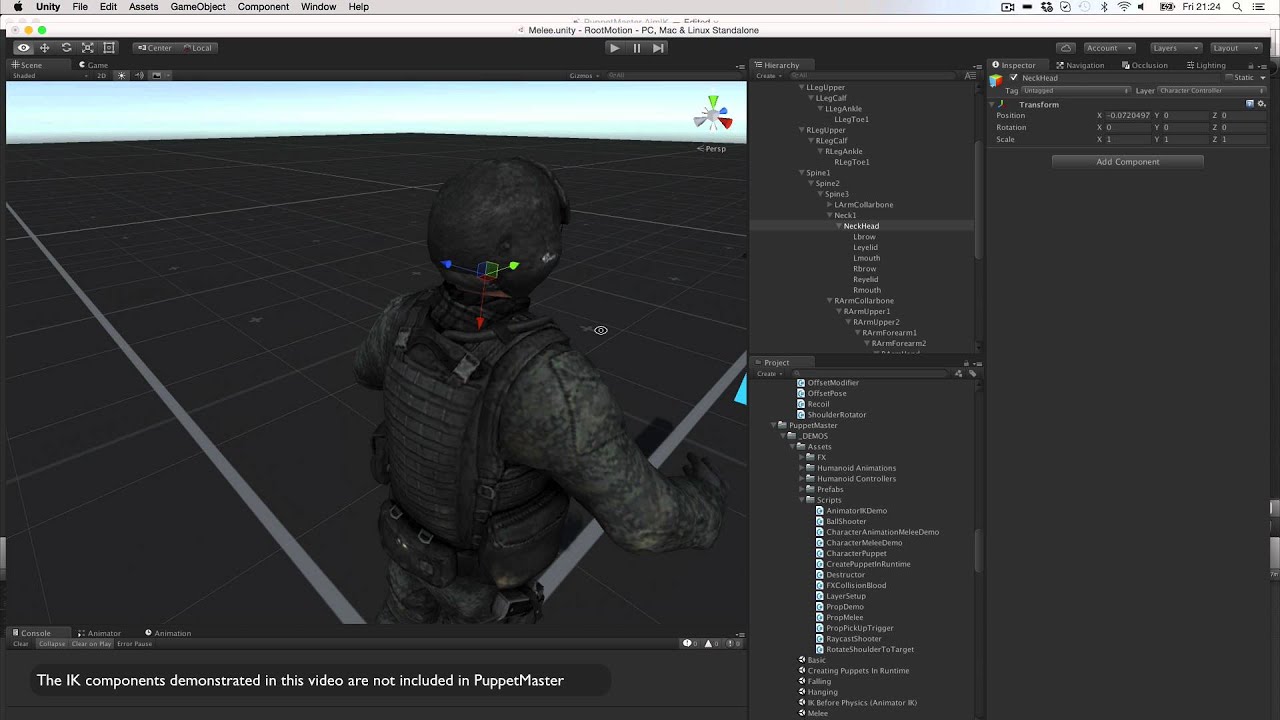Switch to the Animator tab
This screenshot has height=720, width=1280.
click(98, 633)
